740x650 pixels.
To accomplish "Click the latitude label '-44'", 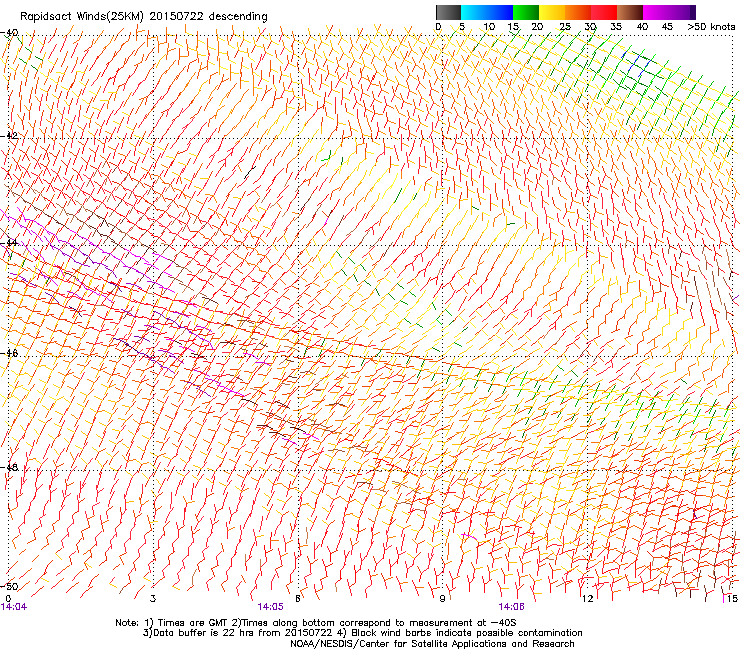I will [x=9, y=243].
